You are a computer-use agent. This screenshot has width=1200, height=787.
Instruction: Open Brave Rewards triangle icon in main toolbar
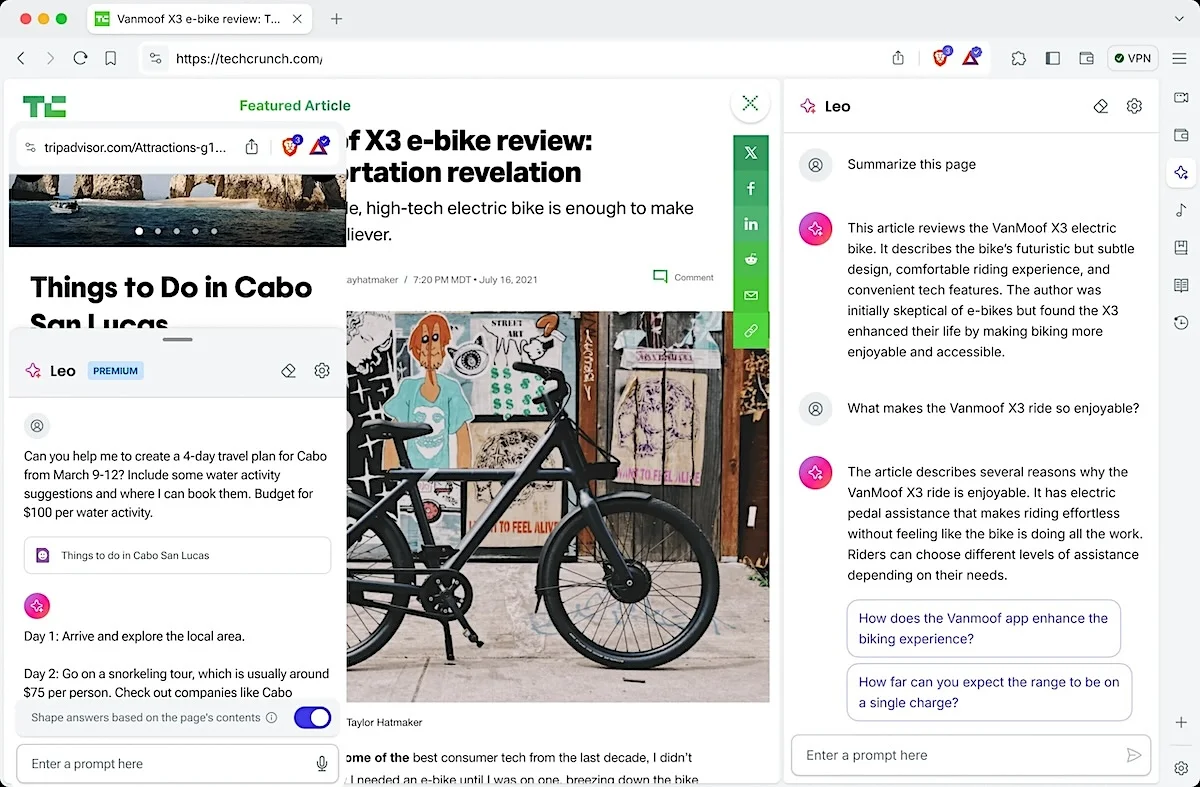tap(971, 57)
